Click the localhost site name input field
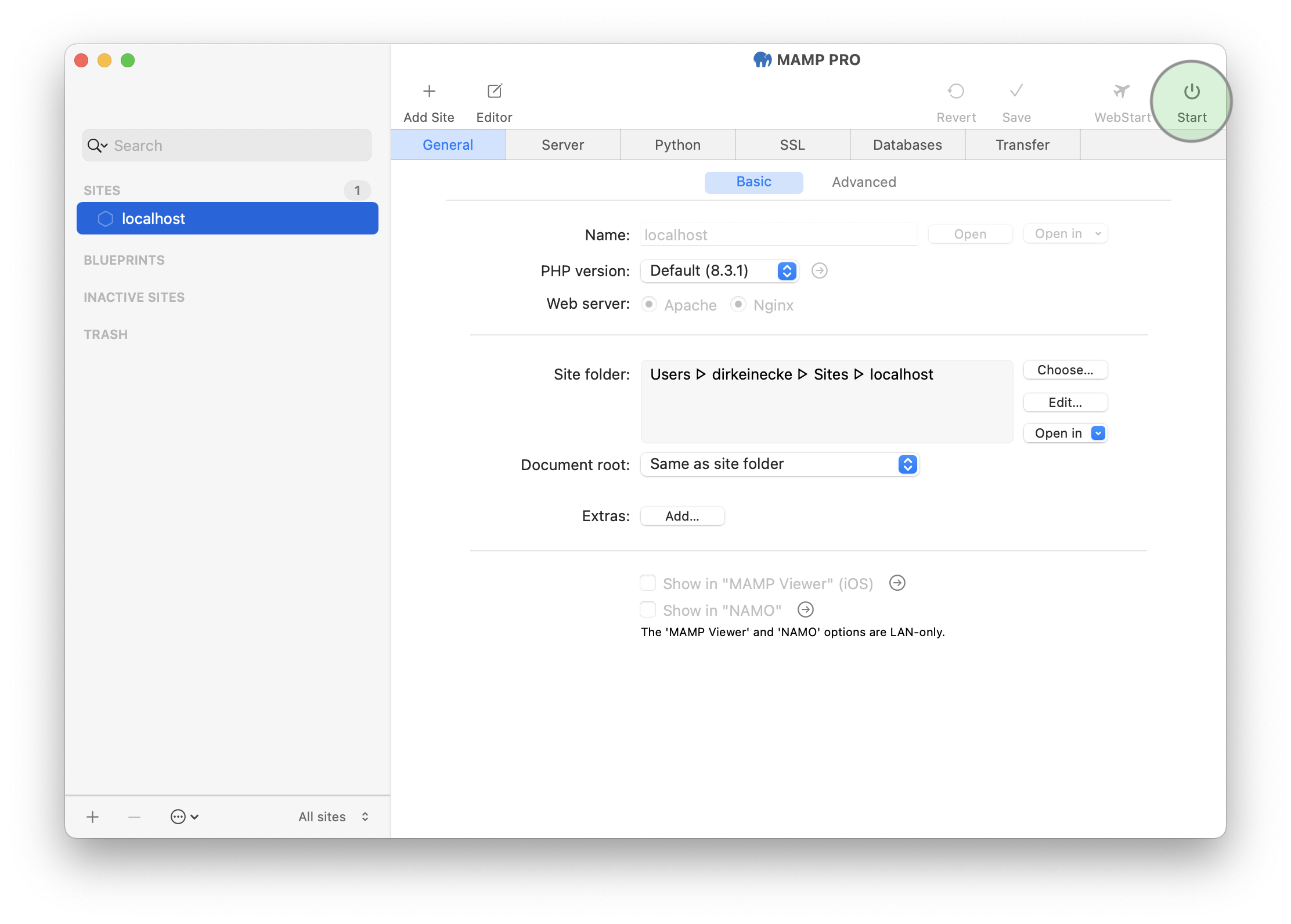This screenshot has width=1291, height=924. coord(780,235)
